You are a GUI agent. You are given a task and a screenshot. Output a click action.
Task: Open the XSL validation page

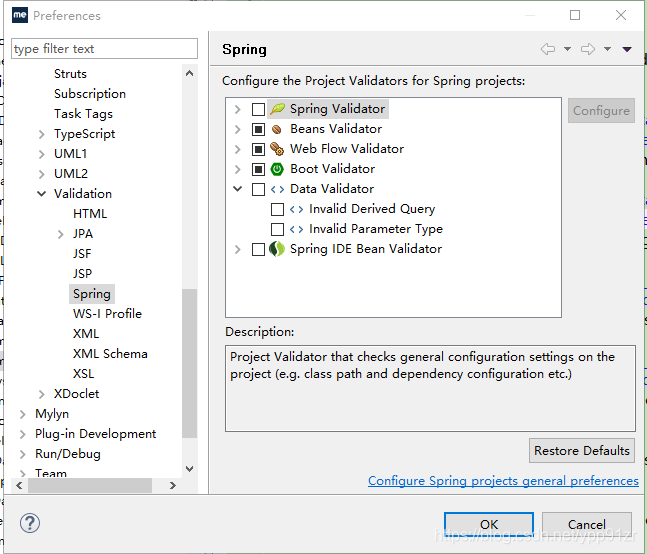click(x=83, y=373)
